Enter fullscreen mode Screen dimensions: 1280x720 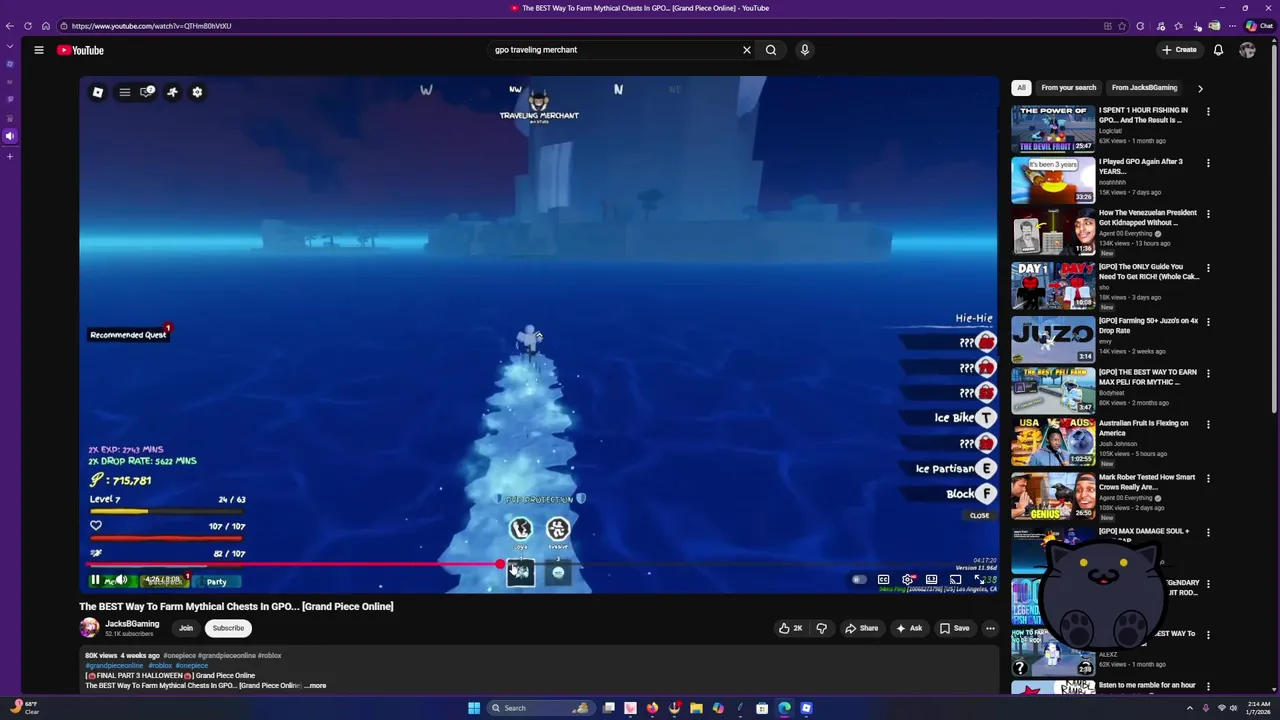(979, 580)
